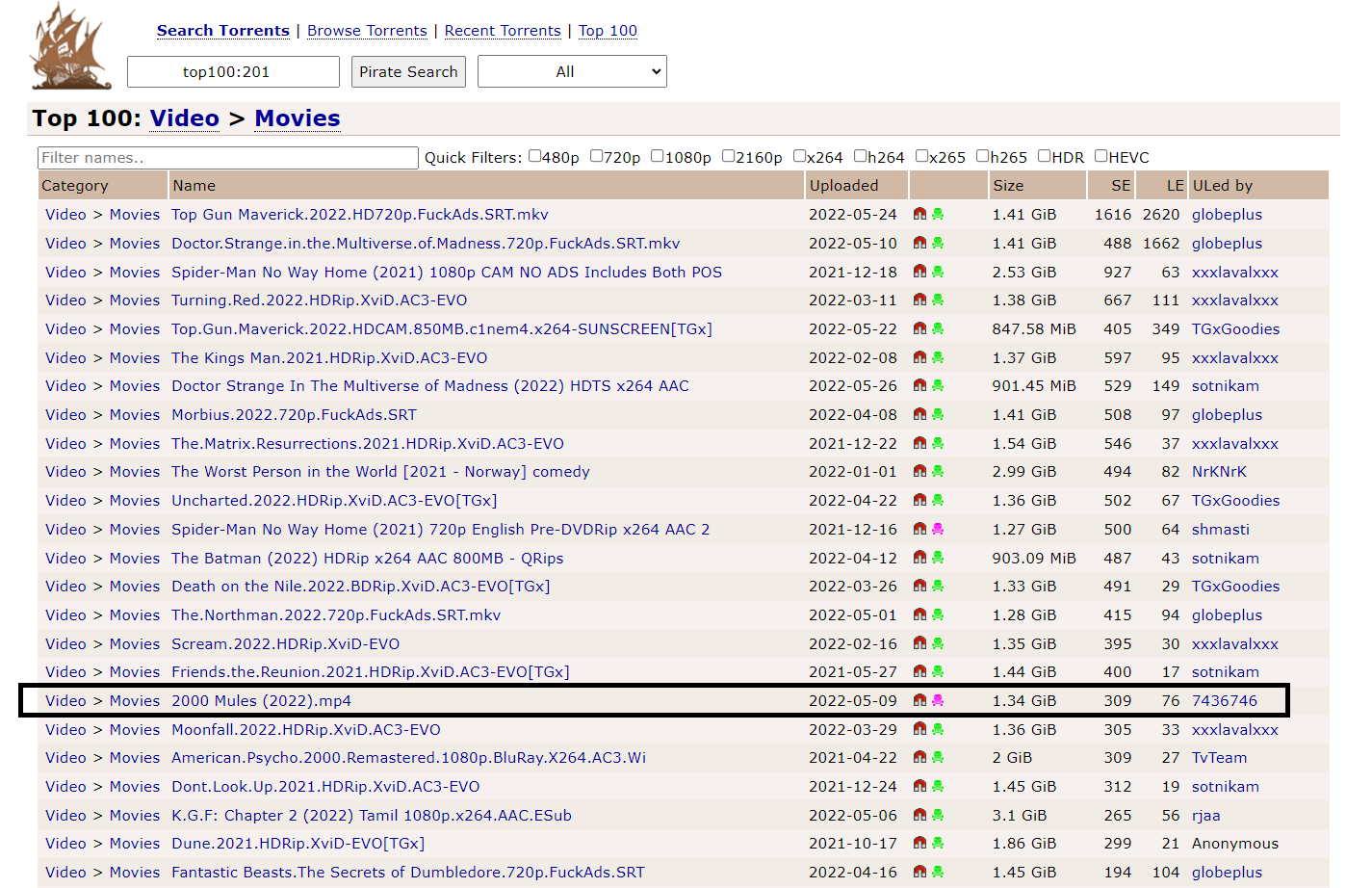Screen dimensions: 1372x888
Task: Click magnet icon for The.Matrix.Resurrections row
Action: click(x=919, y=444)
